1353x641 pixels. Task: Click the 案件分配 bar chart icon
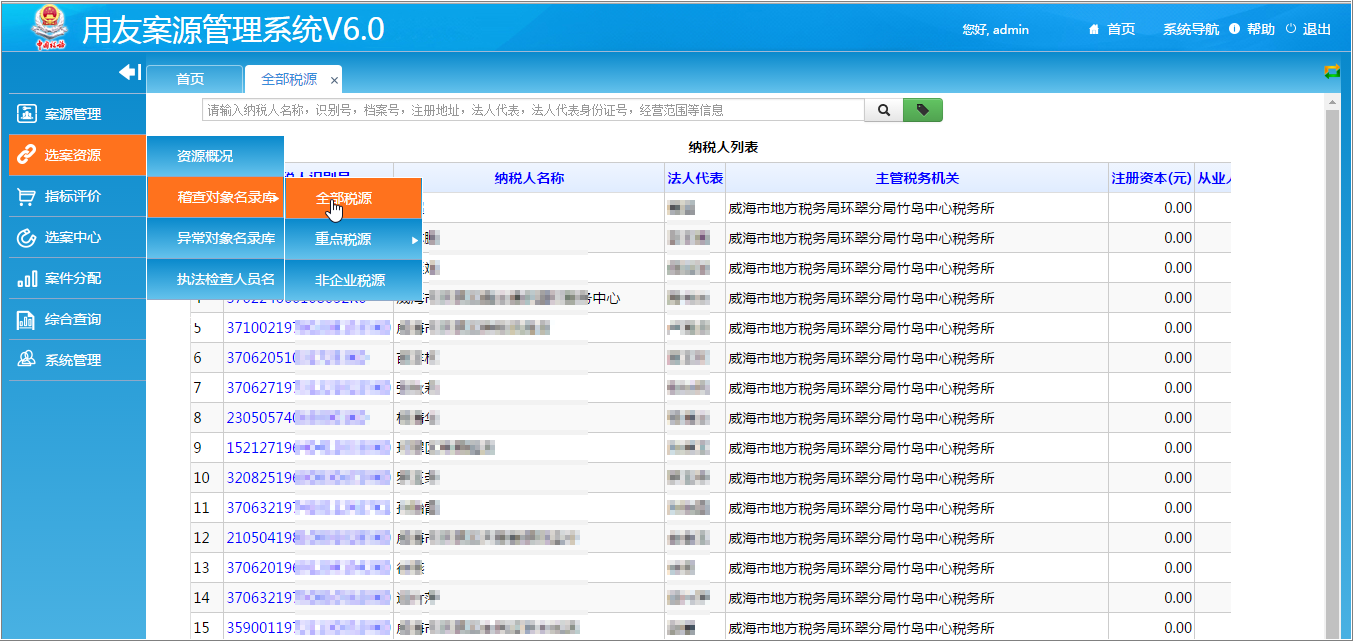[x=26, y=278]
